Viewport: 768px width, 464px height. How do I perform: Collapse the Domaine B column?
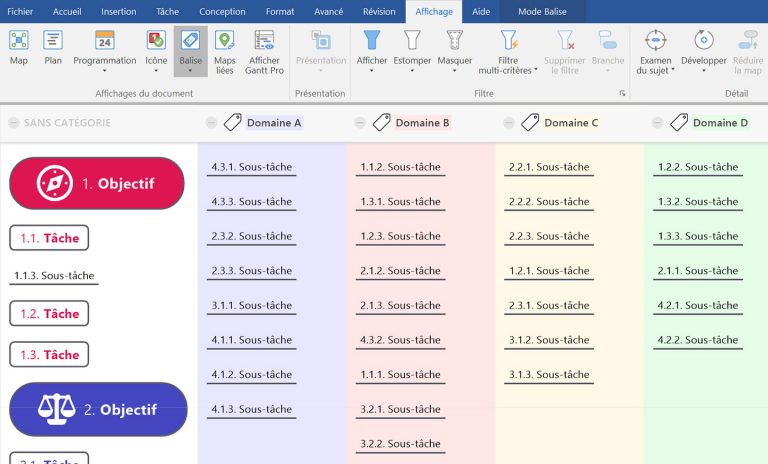point(360,123)
